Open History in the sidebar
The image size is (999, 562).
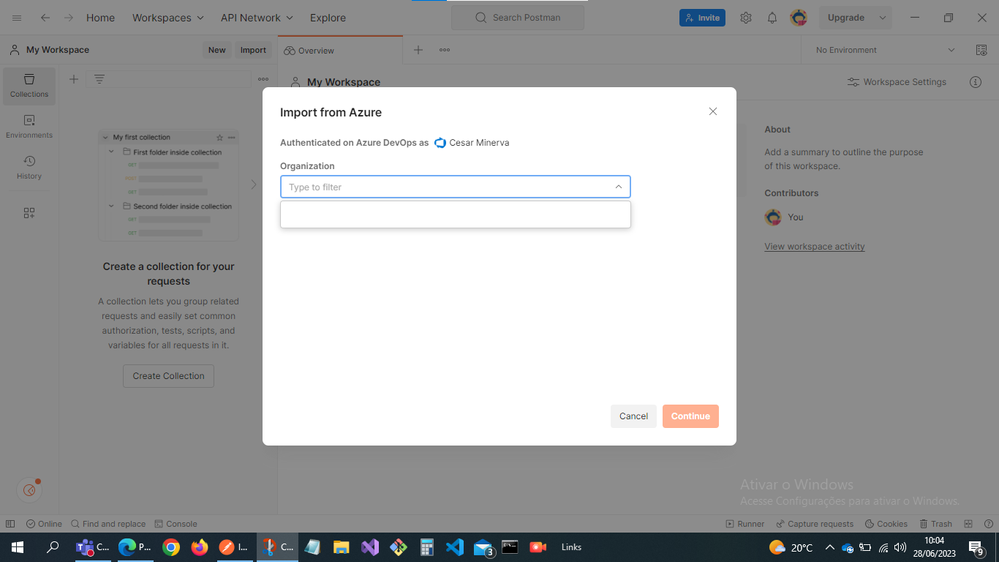(x=29, y=168)
